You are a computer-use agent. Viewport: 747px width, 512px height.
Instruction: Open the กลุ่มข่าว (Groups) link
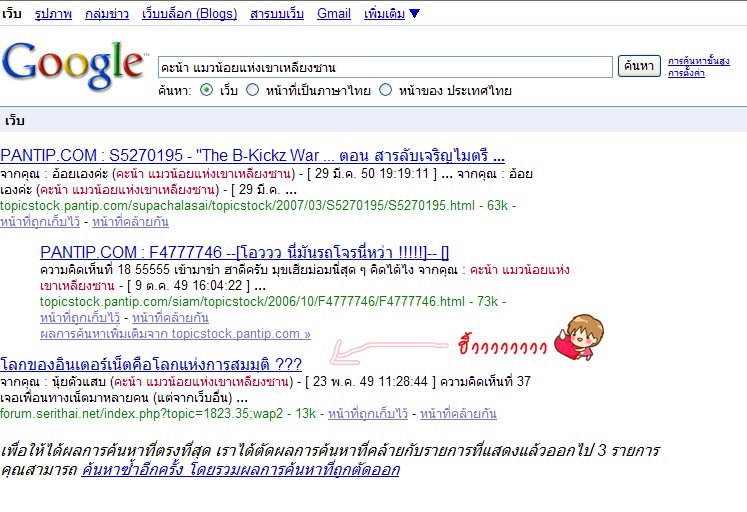pos(107,14)
